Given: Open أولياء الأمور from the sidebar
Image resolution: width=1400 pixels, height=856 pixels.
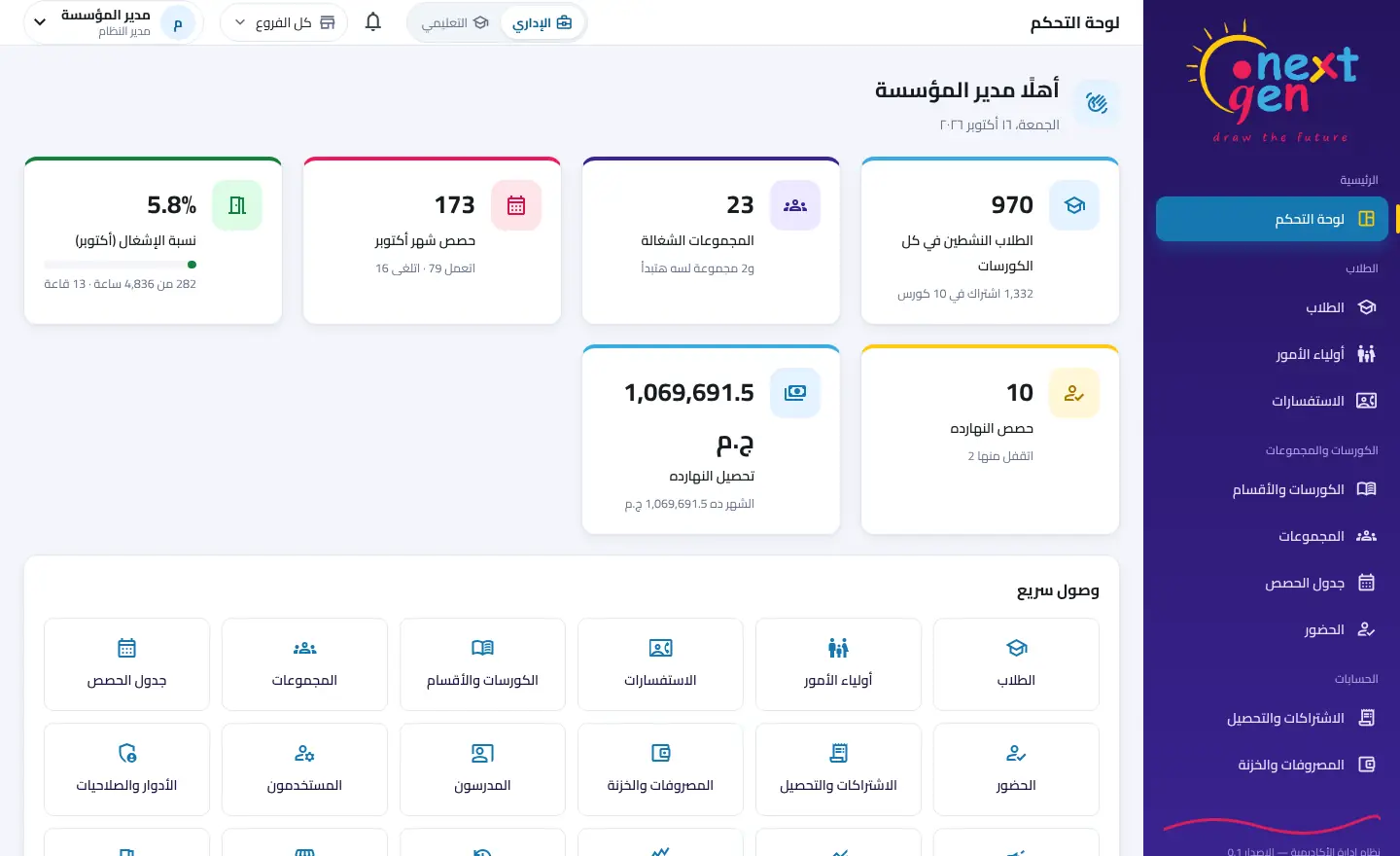Looking at the screenshot, I should (x=1272, y=354).
